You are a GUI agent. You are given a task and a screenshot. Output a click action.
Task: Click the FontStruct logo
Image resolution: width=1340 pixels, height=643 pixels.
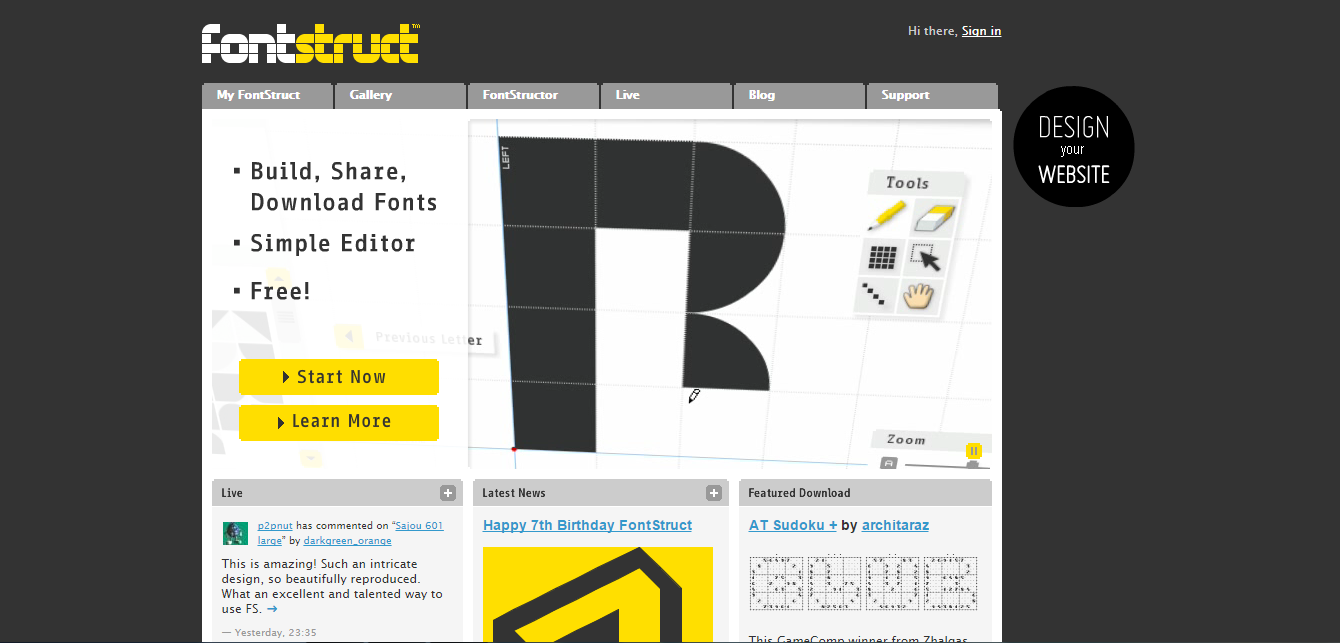tap(311, 43)
